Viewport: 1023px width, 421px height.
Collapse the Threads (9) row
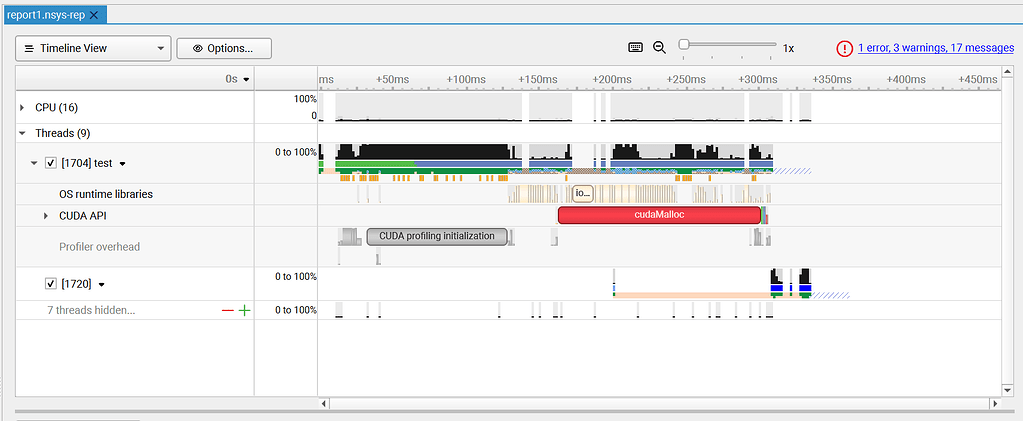point(23,133)
